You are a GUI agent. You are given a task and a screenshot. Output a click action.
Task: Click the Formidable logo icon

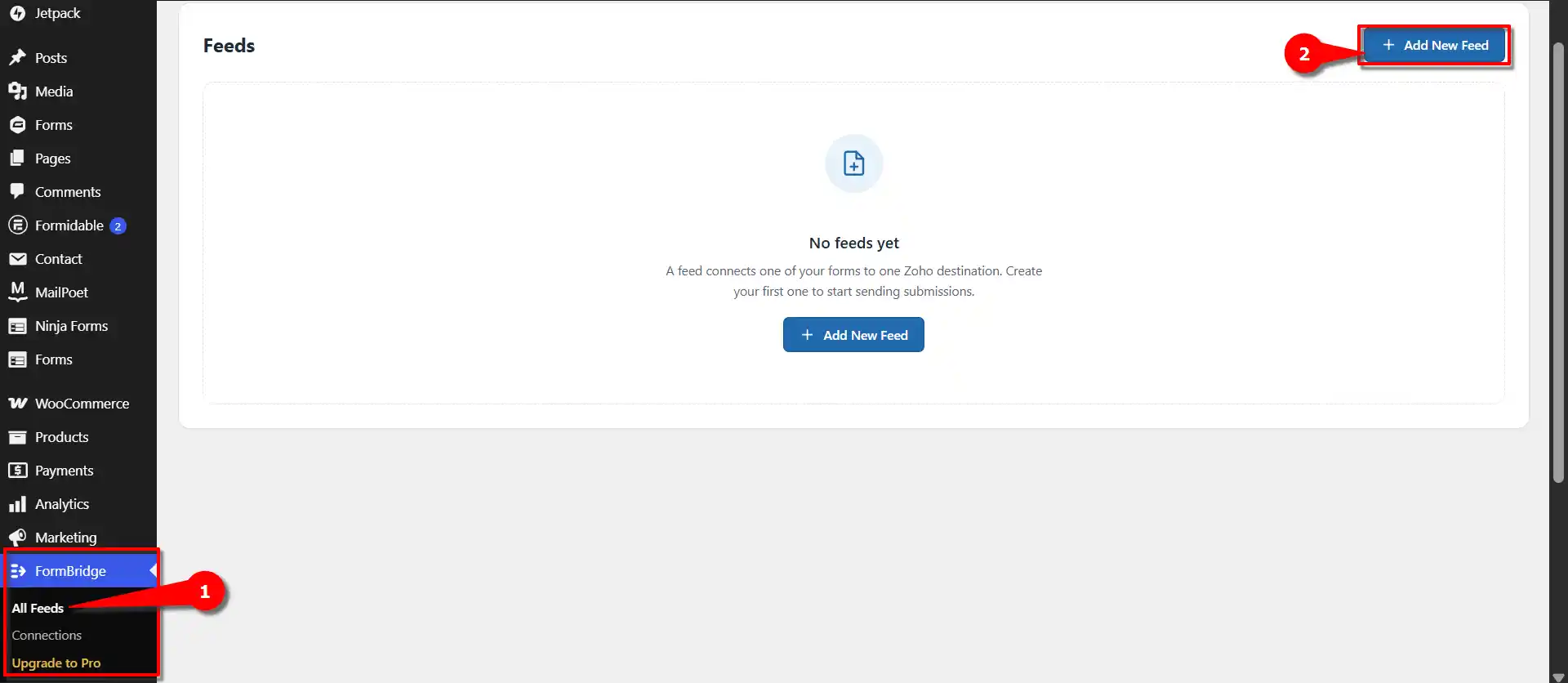click(x=17, y=225)
